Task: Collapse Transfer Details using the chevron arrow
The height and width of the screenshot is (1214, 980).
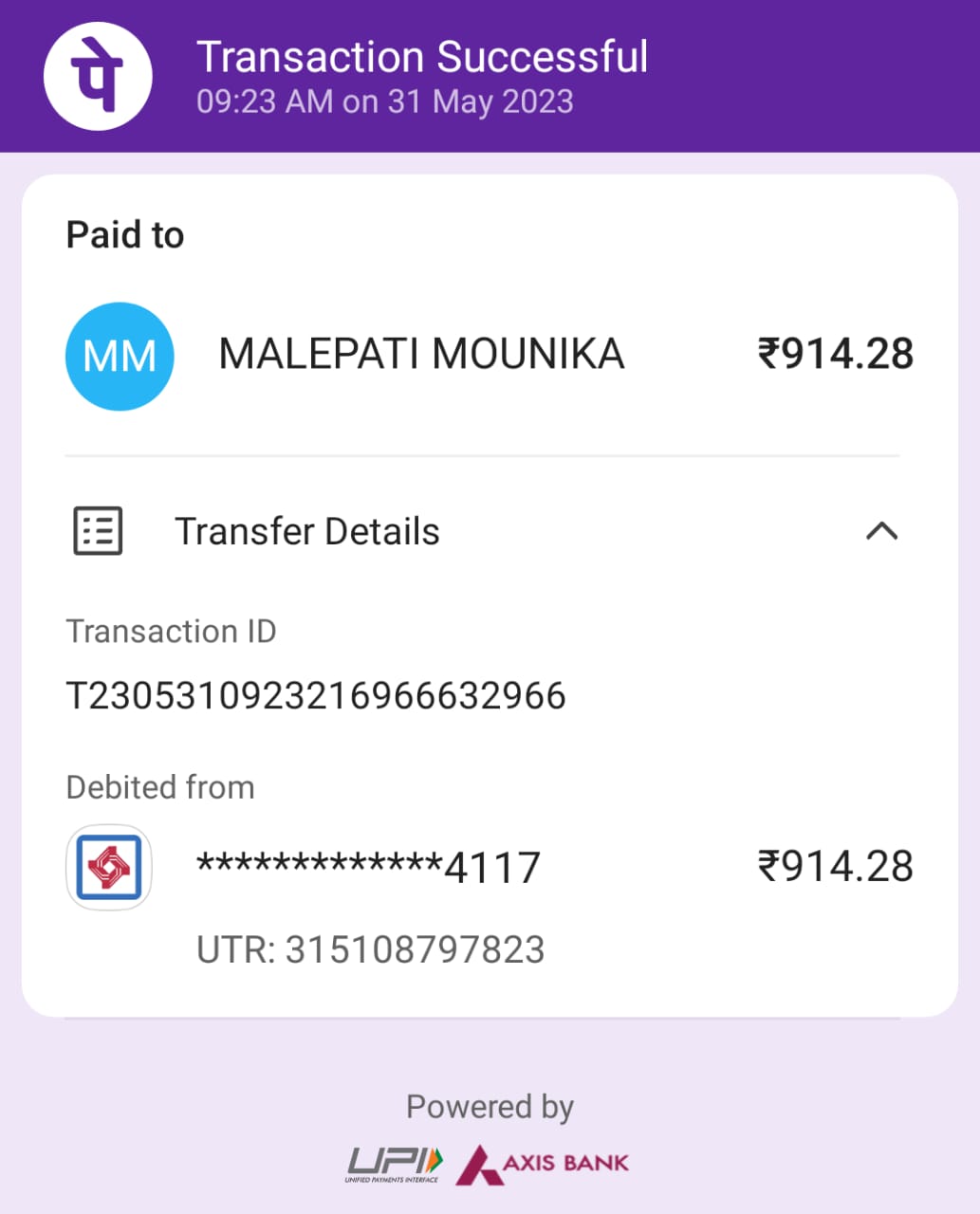Action: 881,531
